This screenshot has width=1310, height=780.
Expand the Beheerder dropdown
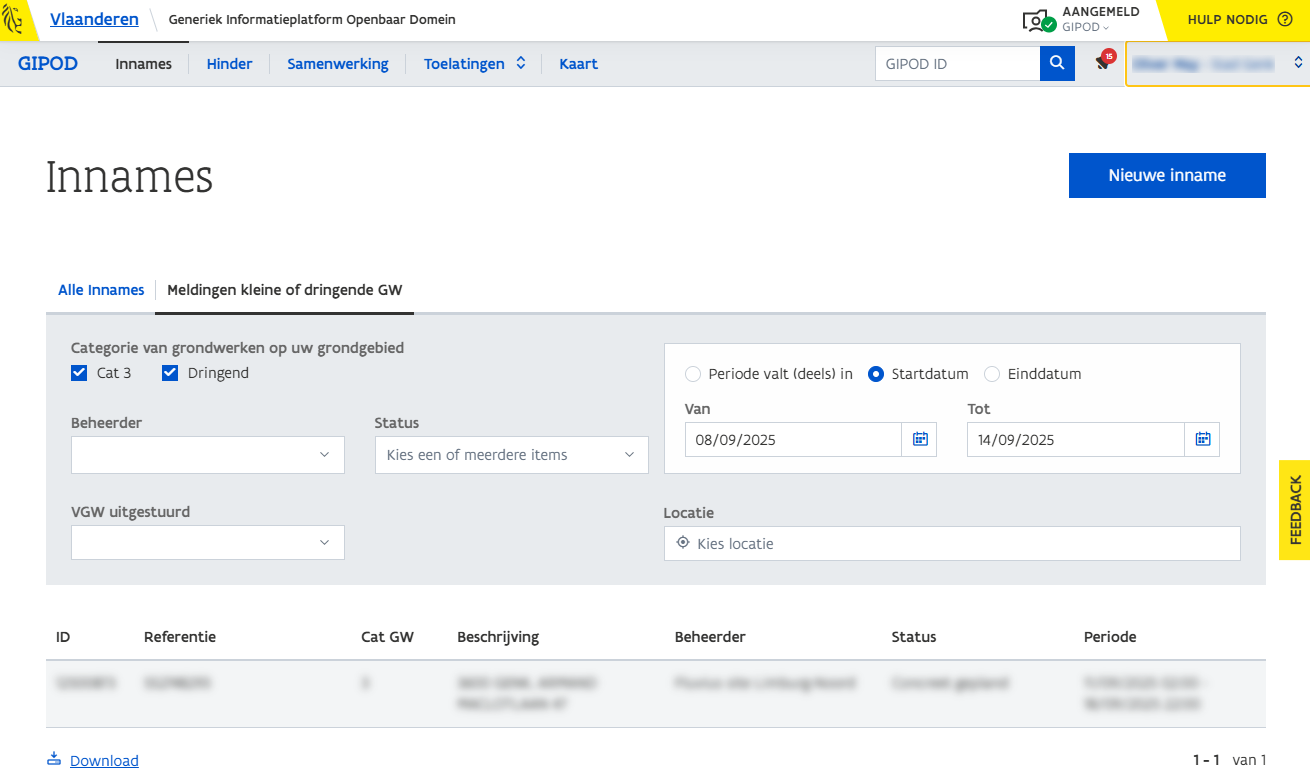(x=208, y=455)
